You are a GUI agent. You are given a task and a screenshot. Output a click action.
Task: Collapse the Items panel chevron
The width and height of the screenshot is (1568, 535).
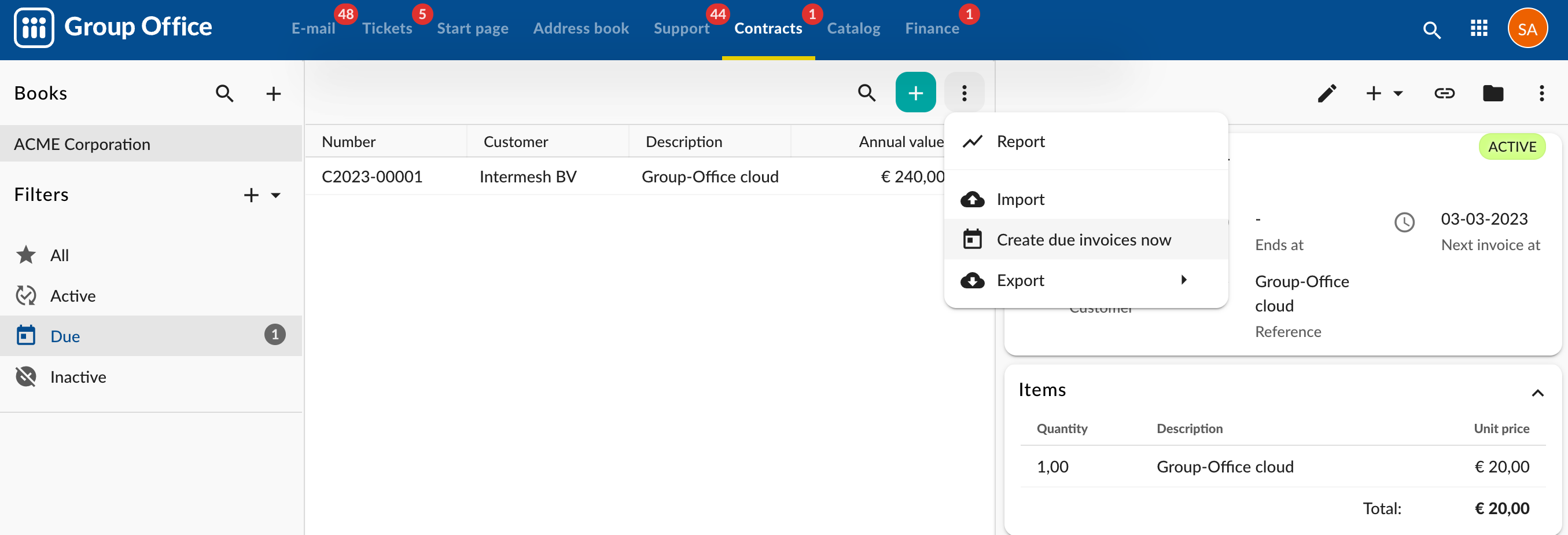tap(1537, 392)
